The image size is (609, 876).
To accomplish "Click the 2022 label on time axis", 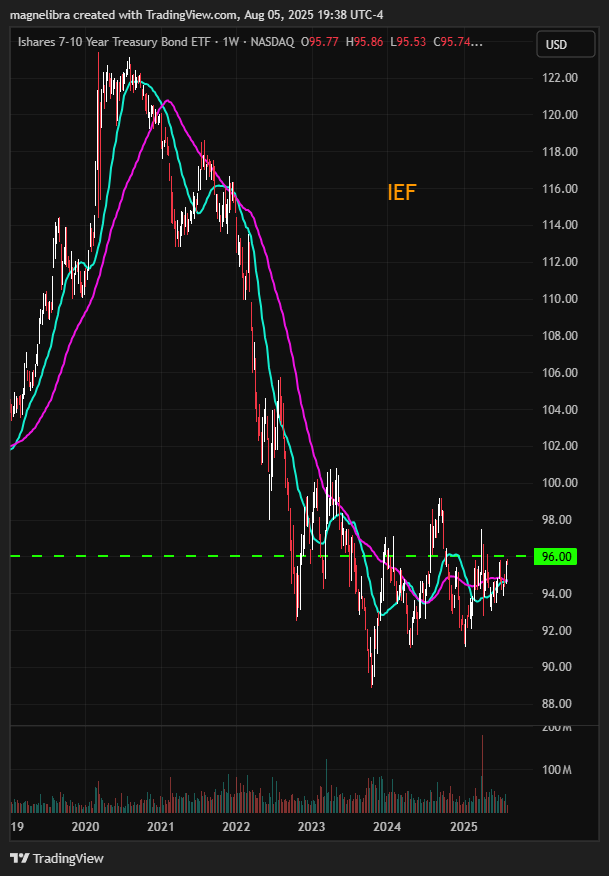I will pyautogui.click(x=236, y=826).
